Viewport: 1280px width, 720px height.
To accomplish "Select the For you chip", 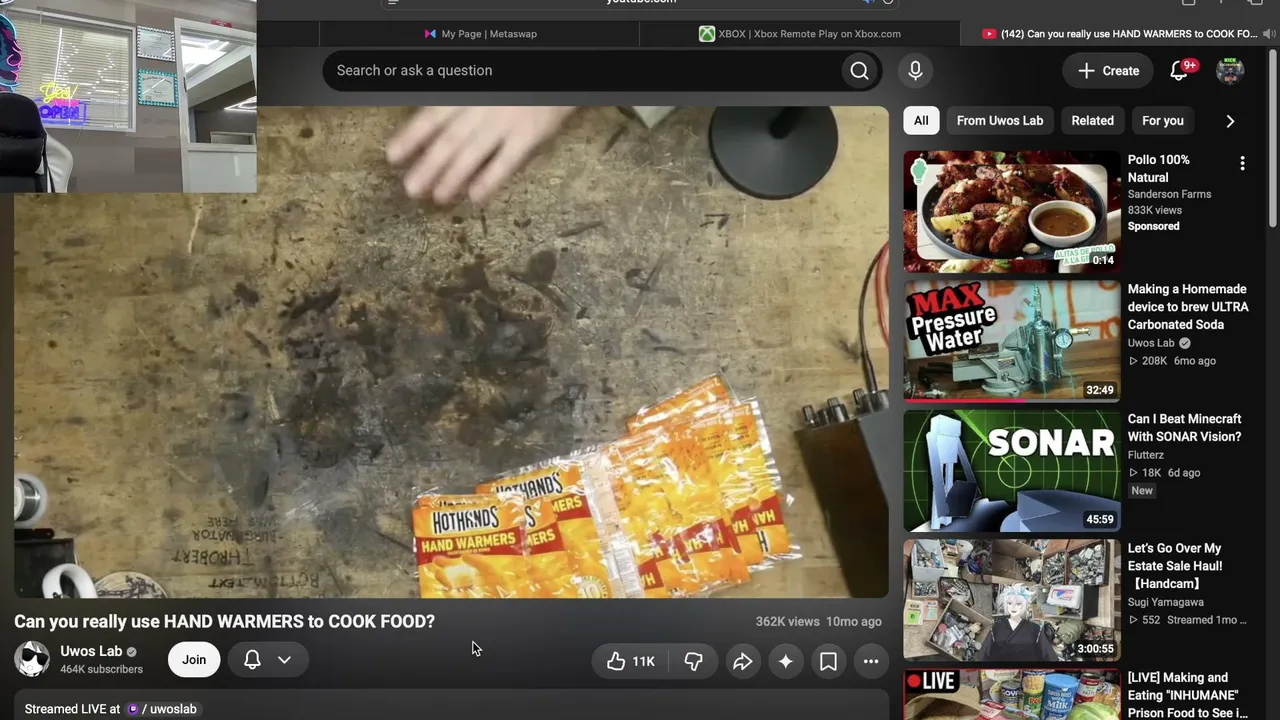I will [x=1163, y=121].
